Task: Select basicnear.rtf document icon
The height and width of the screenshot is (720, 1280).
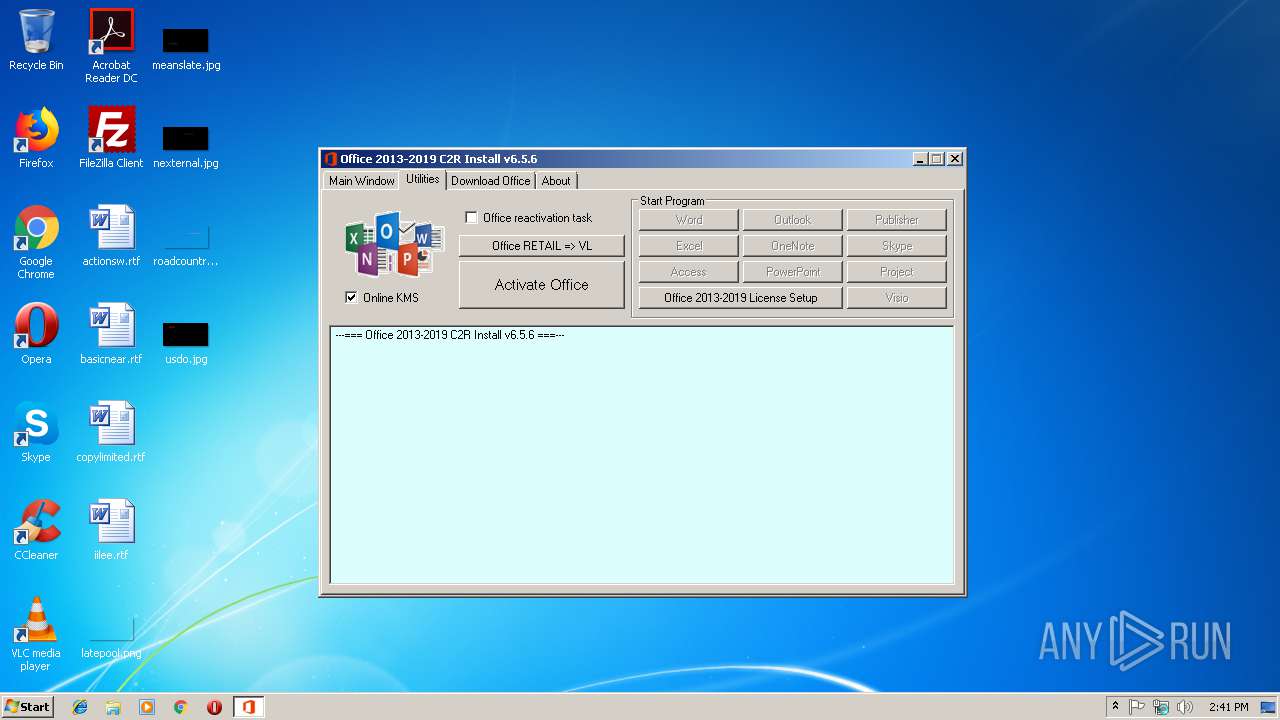Action: pyautogui.click(x=111, y=334)
